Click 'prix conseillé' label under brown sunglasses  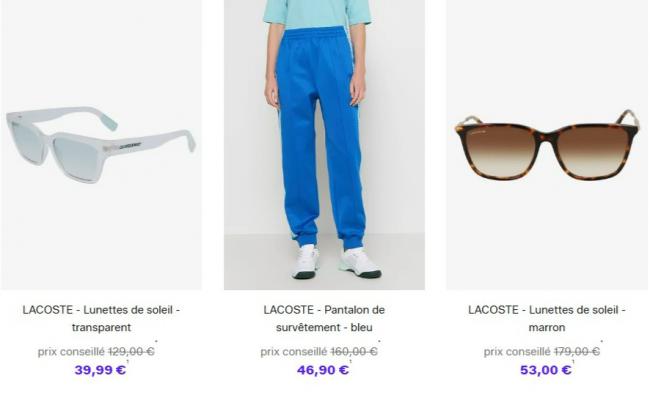[x=517, y=352]
